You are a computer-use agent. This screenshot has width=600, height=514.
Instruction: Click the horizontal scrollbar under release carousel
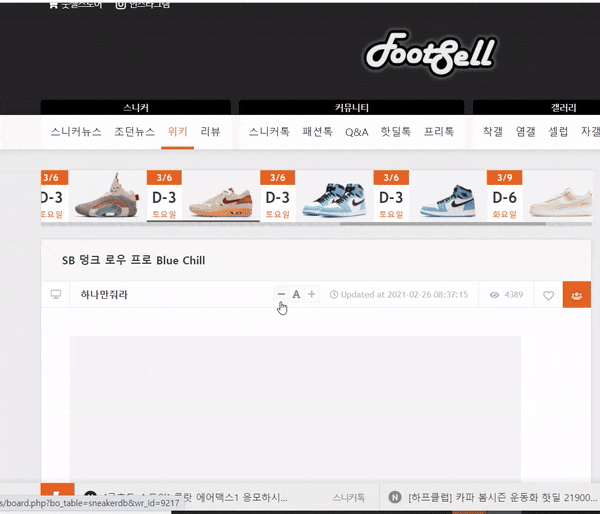click(443, 224)
